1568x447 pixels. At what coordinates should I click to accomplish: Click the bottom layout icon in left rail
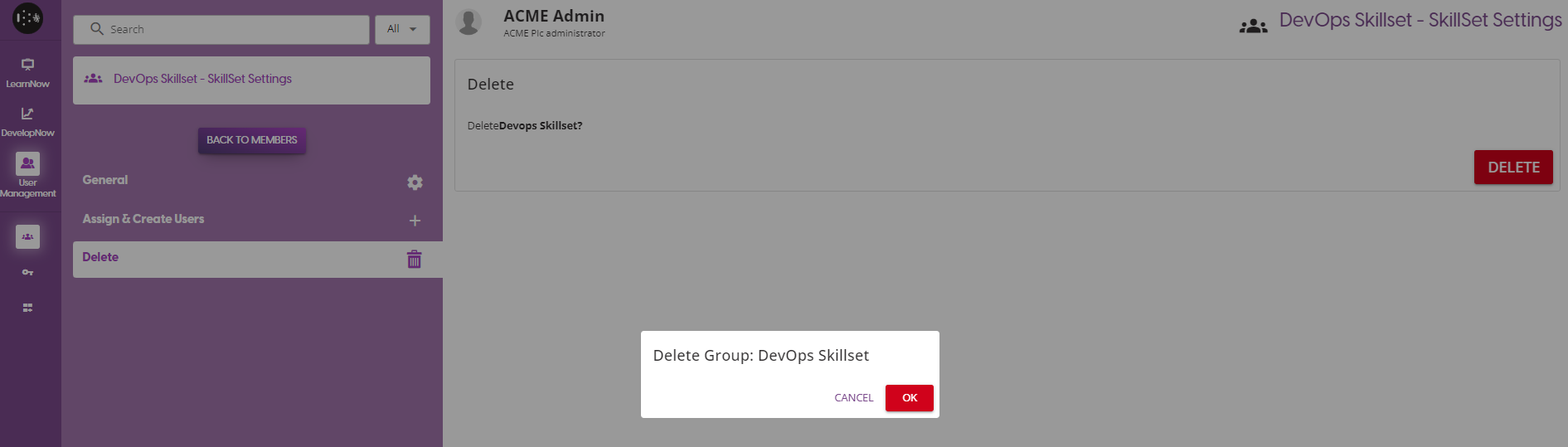[27, 308]
